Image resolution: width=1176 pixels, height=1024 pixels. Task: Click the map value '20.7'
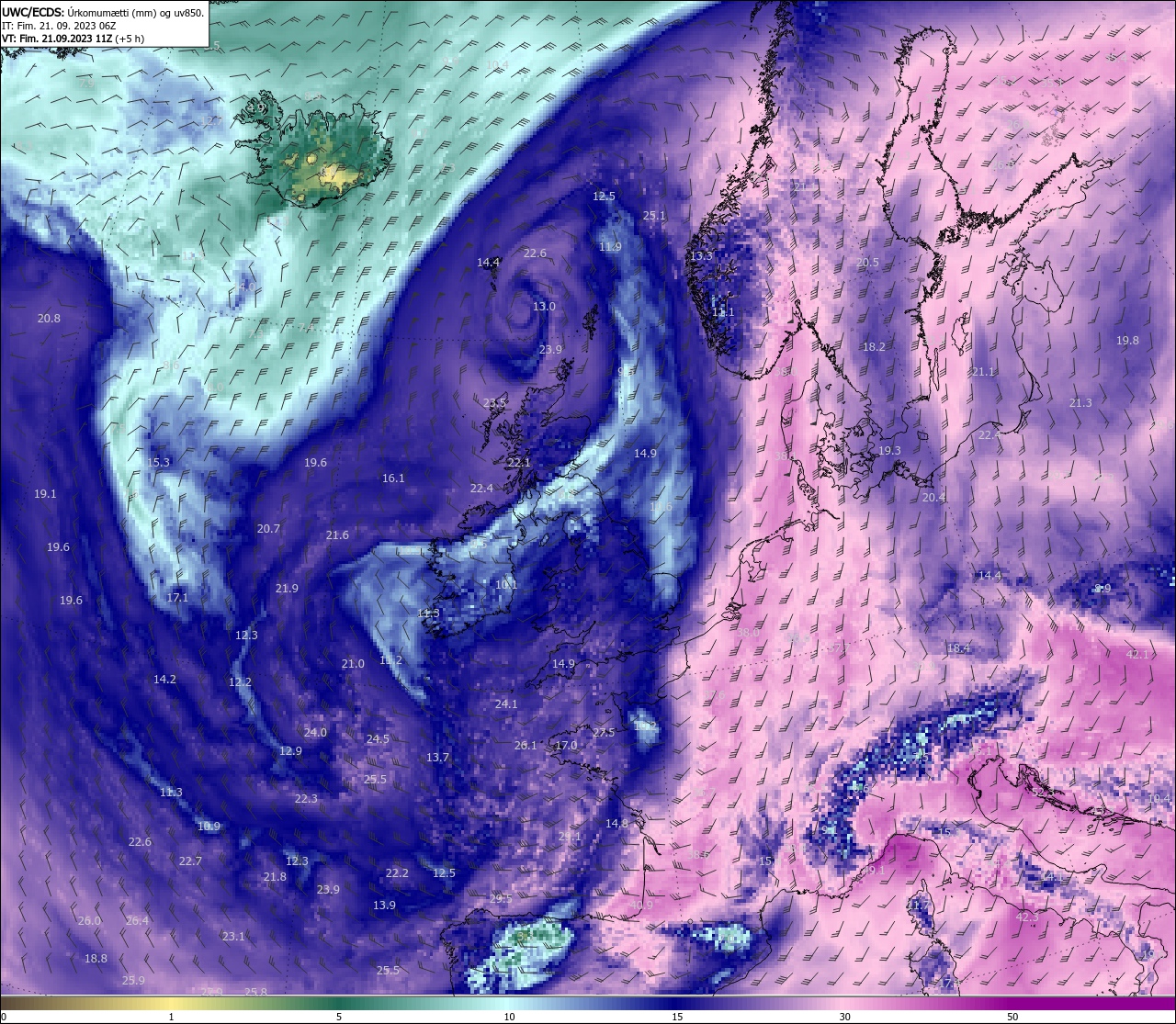(268, 529)
